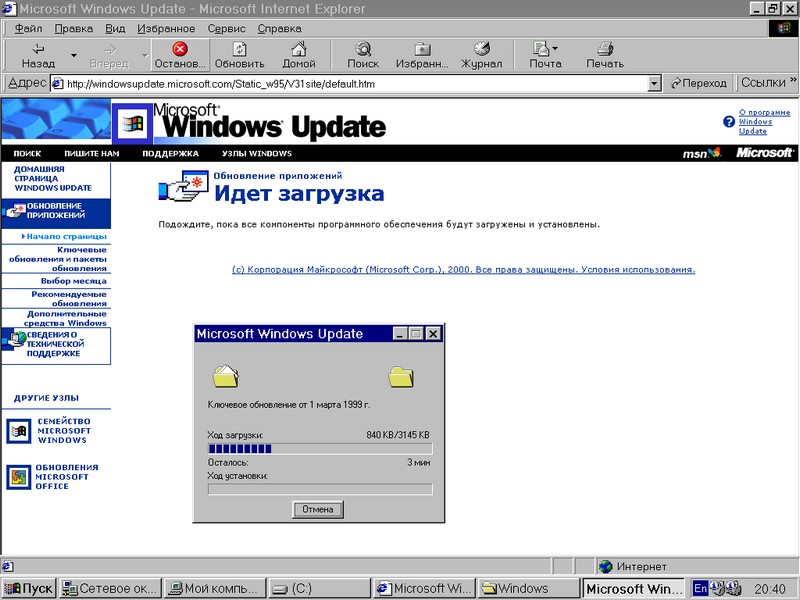Click the Microsoft logo in navigation bar

pyautogui.click(x=764, y=153)
